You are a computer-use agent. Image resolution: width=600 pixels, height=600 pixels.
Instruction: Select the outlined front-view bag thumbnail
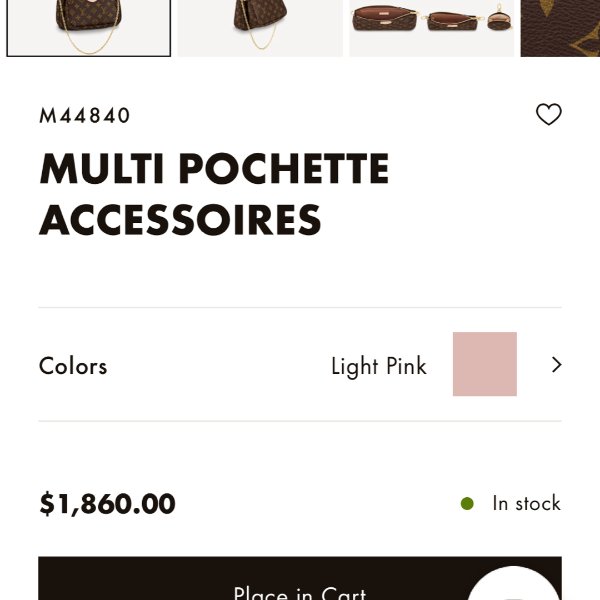(x=89, y=28)
